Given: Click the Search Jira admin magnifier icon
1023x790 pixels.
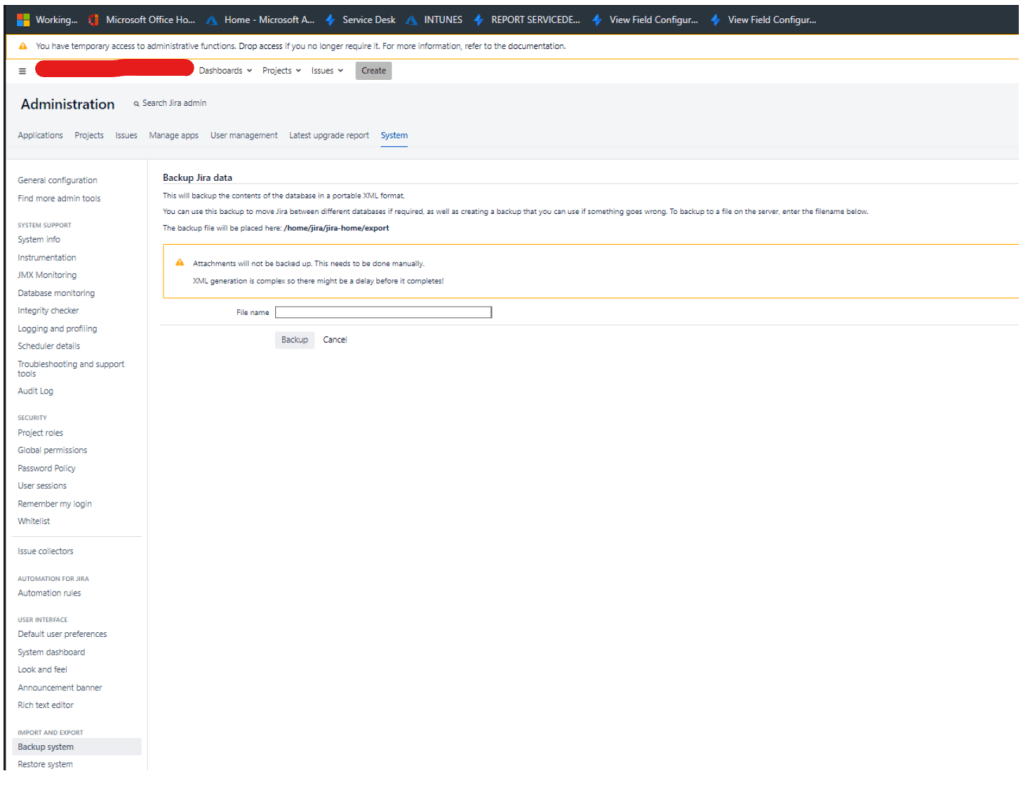Looking at the screenshot, I should coord(136,104).
